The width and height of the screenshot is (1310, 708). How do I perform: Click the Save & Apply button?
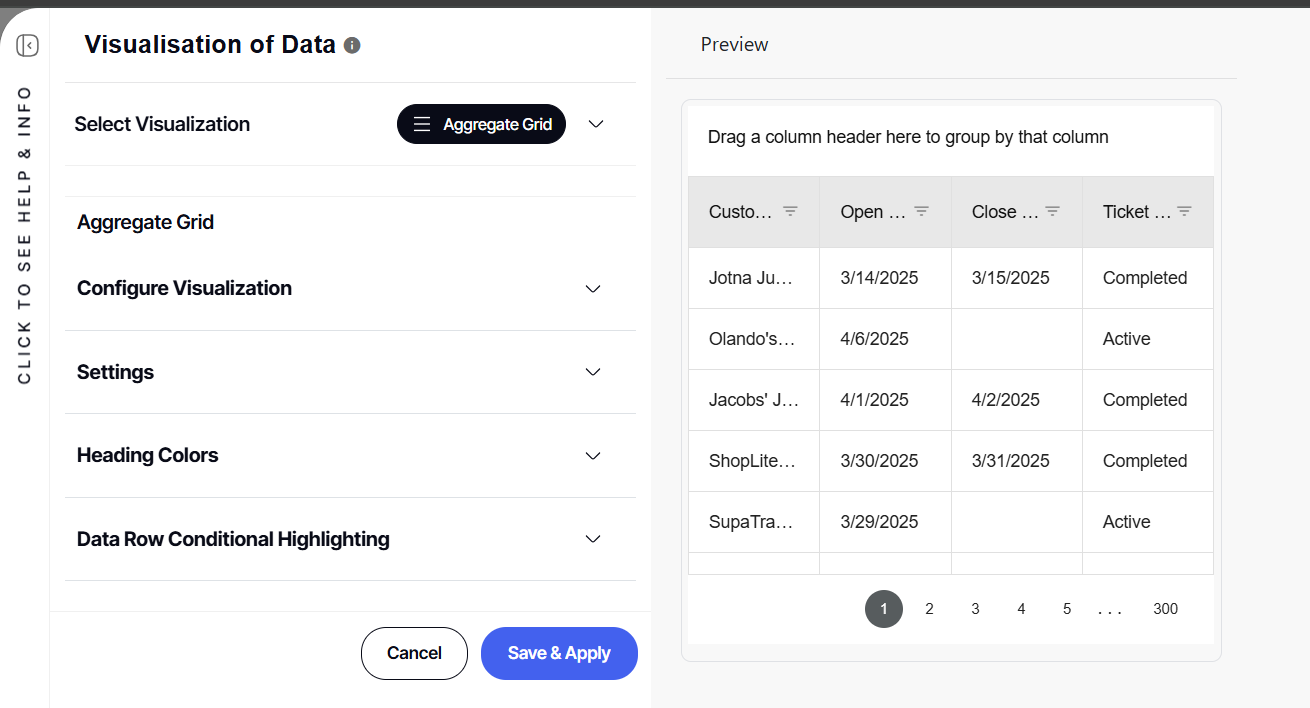tap(559, 653)
